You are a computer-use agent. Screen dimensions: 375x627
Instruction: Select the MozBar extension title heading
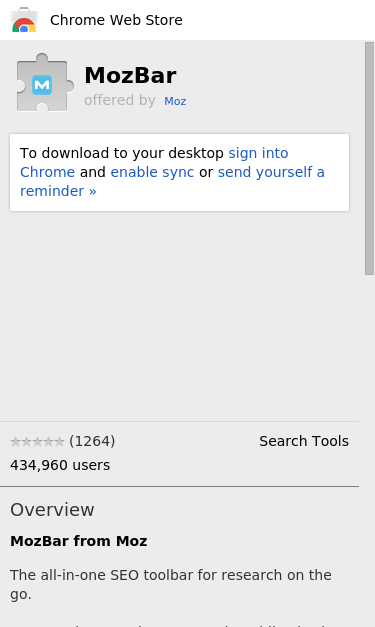130,75
